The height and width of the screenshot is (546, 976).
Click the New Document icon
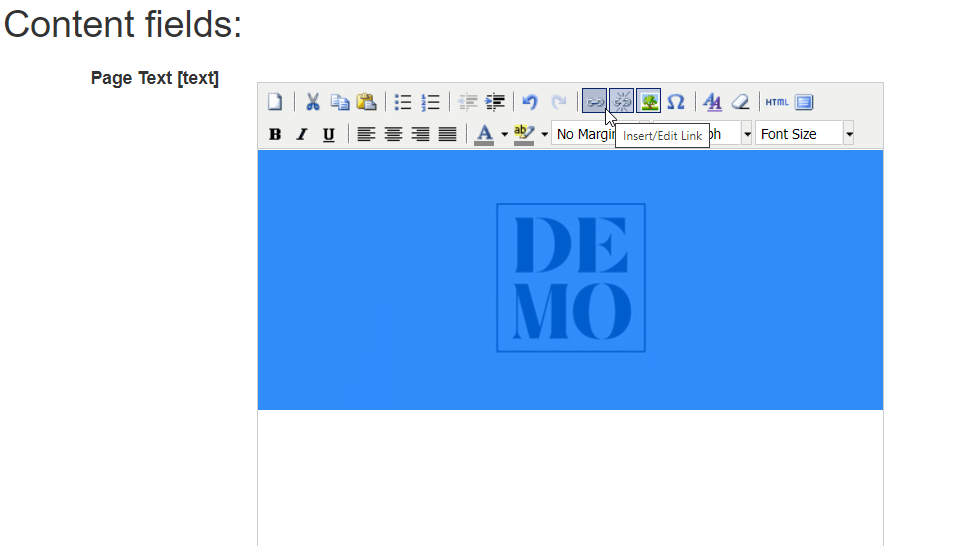(275, 101)
